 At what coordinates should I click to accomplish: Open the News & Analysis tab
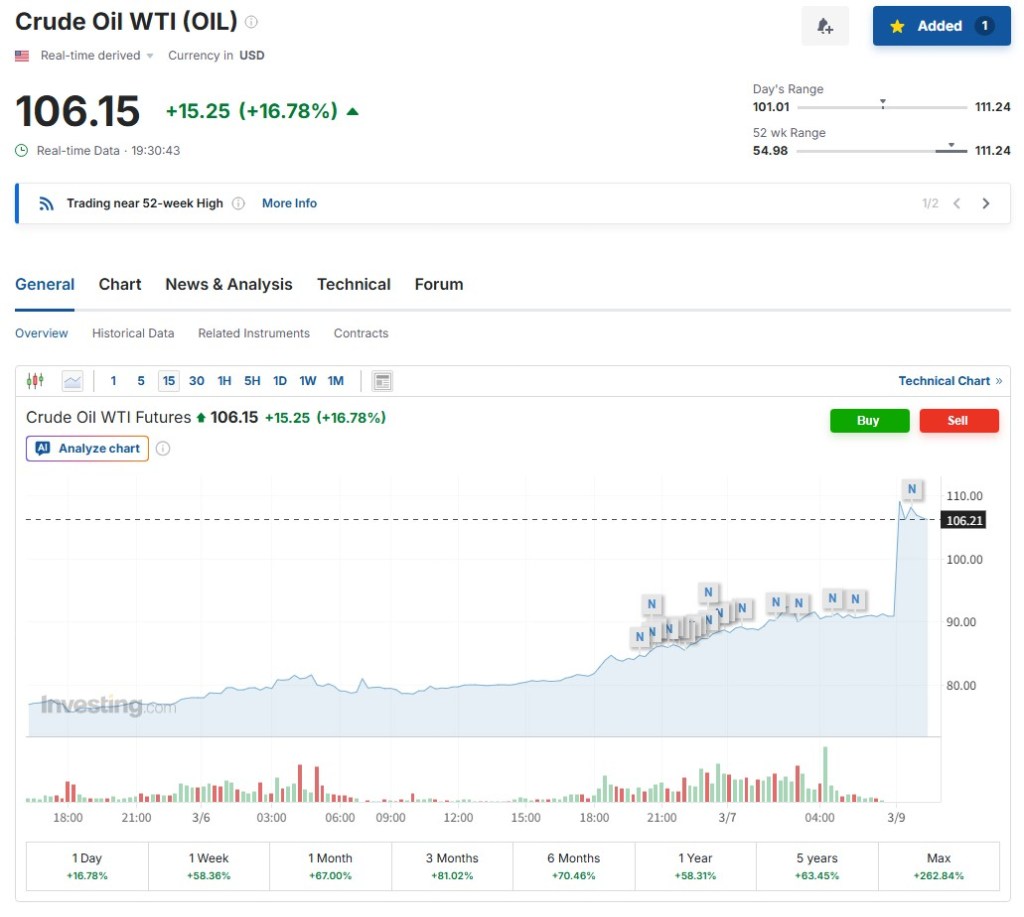[229, 285]
